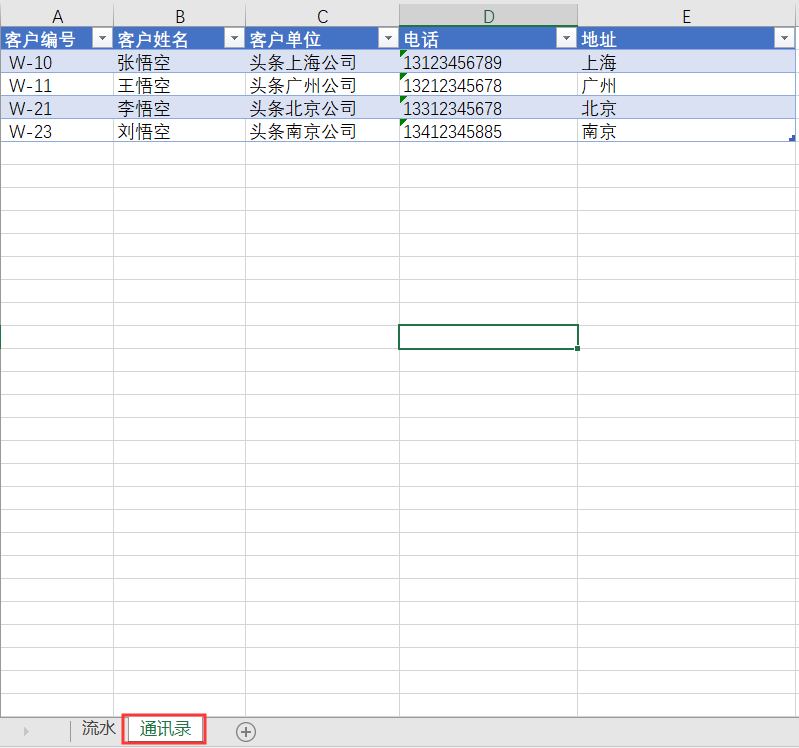Screen dimensions: 799x748
Task: Click the table resize handle at 南京 row
Action: click(792, 138)
